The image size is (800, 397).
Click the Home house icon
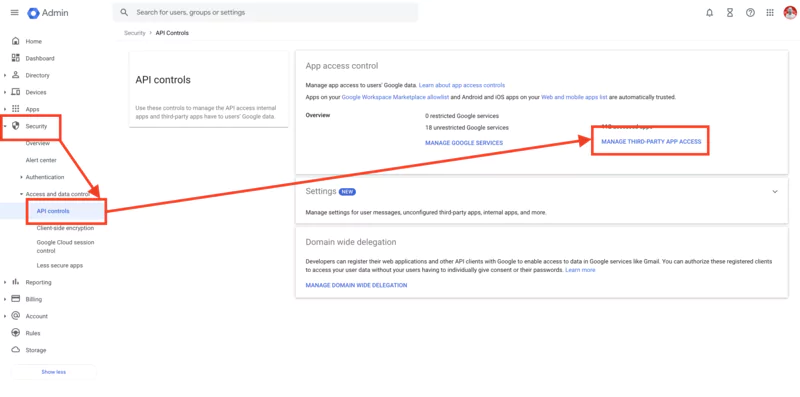pos(15,41)
